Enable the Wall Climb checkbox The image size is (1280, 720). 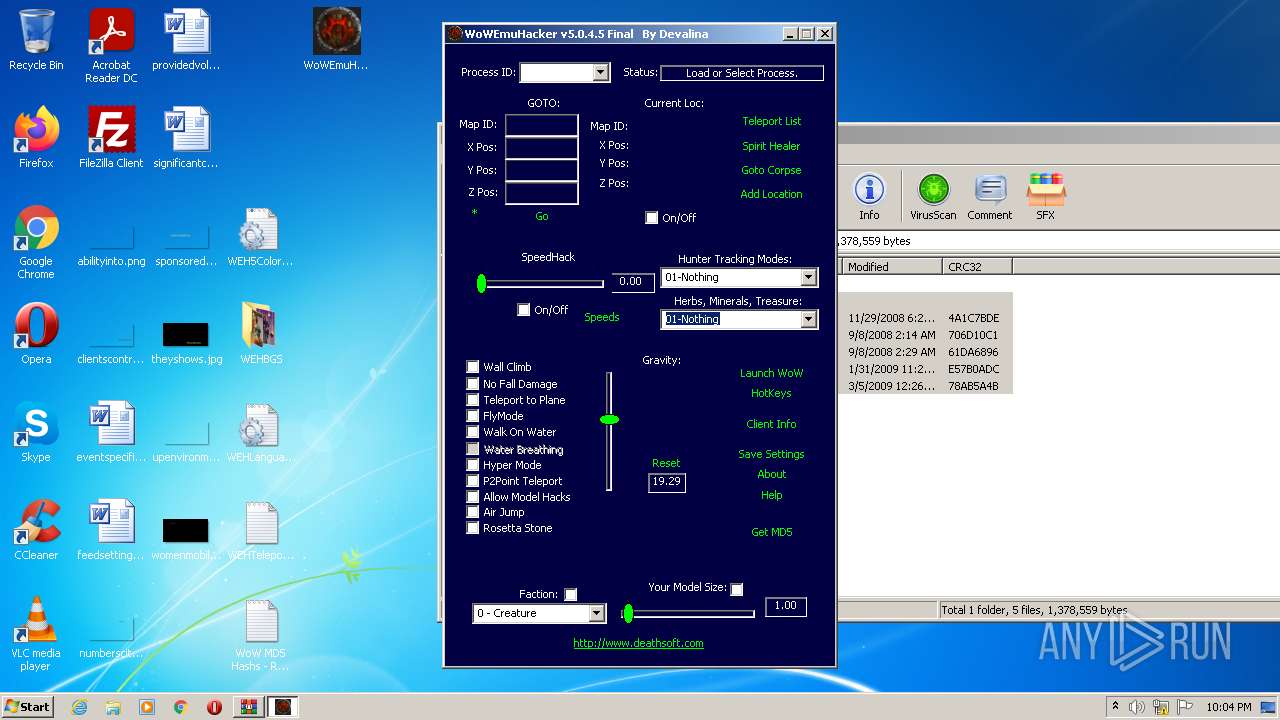click(473, 367)
